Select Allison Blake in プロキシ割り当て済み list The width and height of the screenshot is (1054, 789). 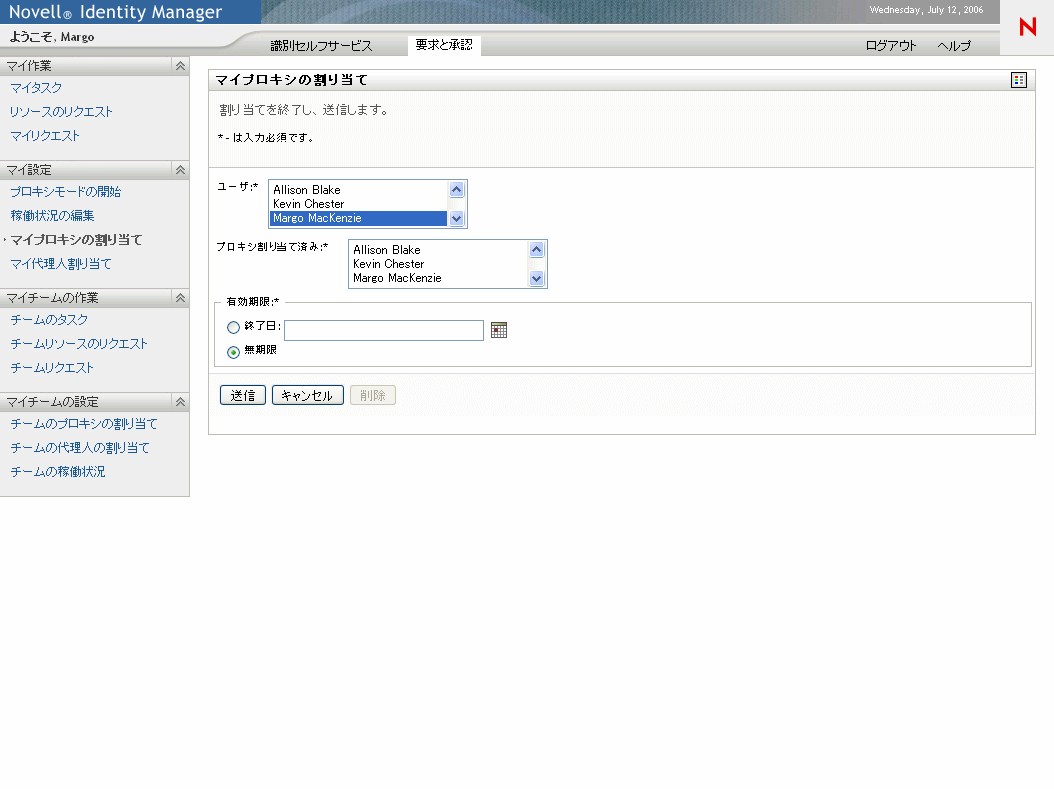pos(438,250)
